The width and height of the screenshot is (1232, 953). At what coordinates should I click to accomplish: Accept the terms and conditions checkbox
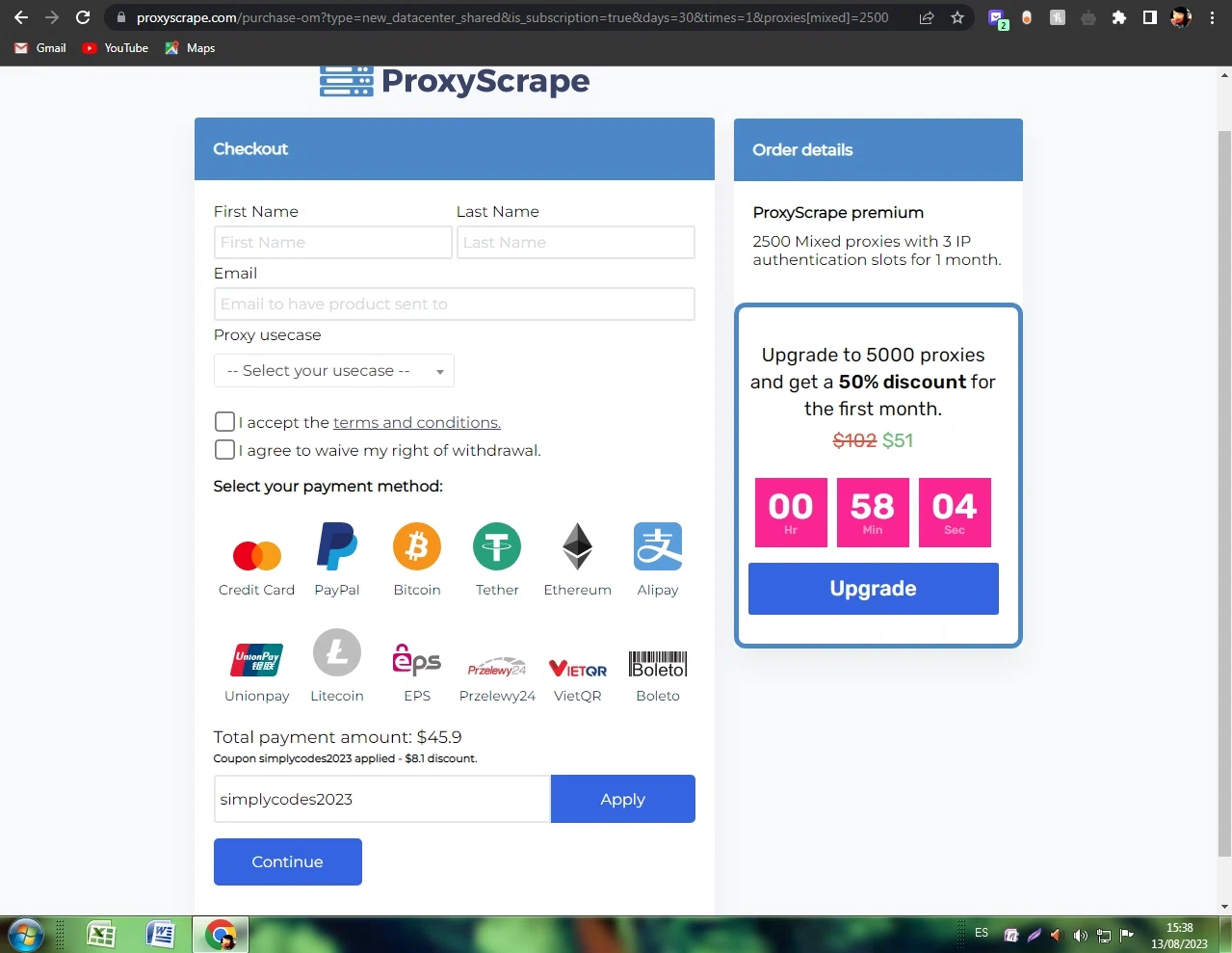click(224, 422)
